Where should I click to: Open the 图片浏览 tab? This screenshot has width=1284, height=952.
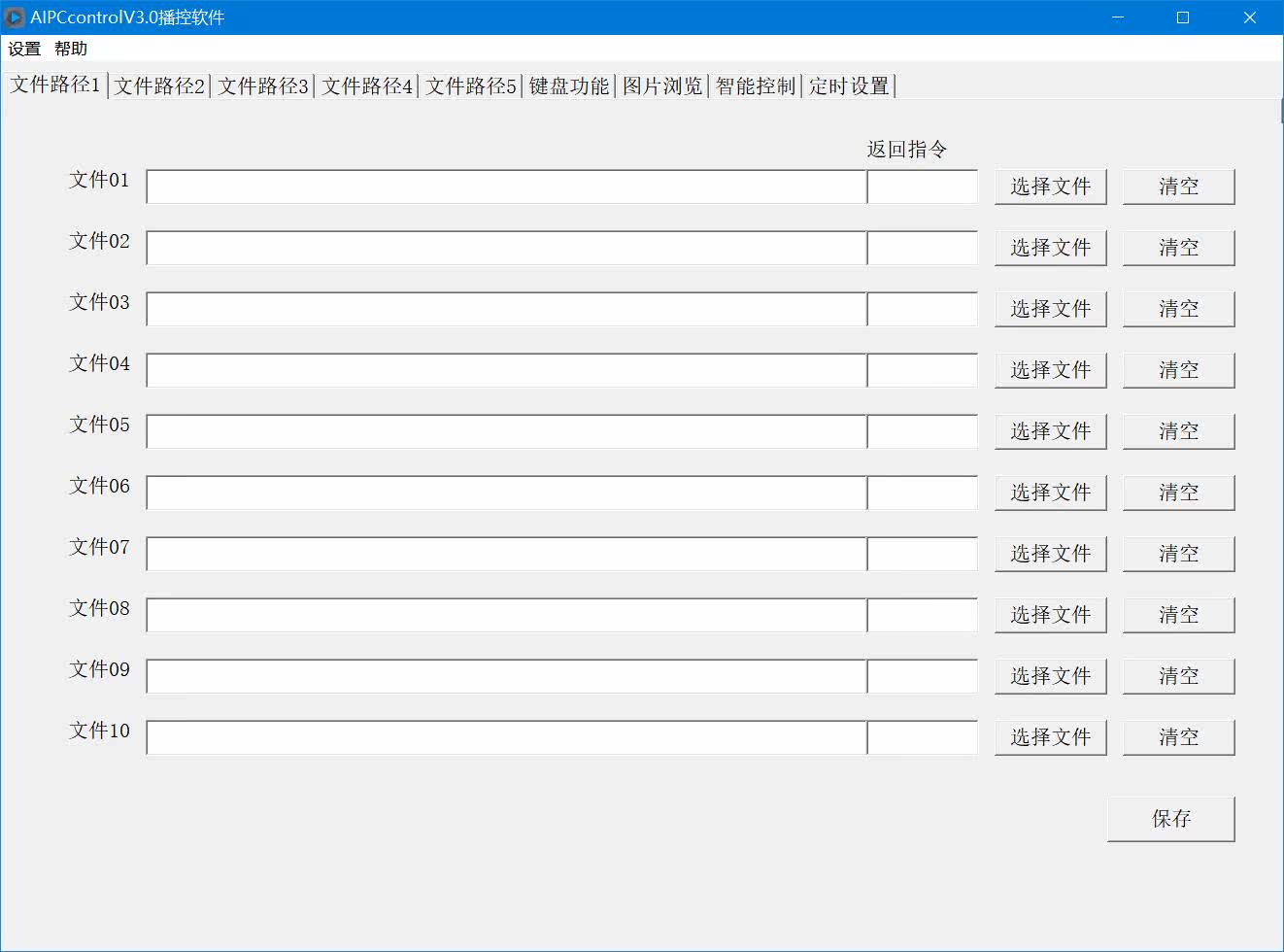662,86
